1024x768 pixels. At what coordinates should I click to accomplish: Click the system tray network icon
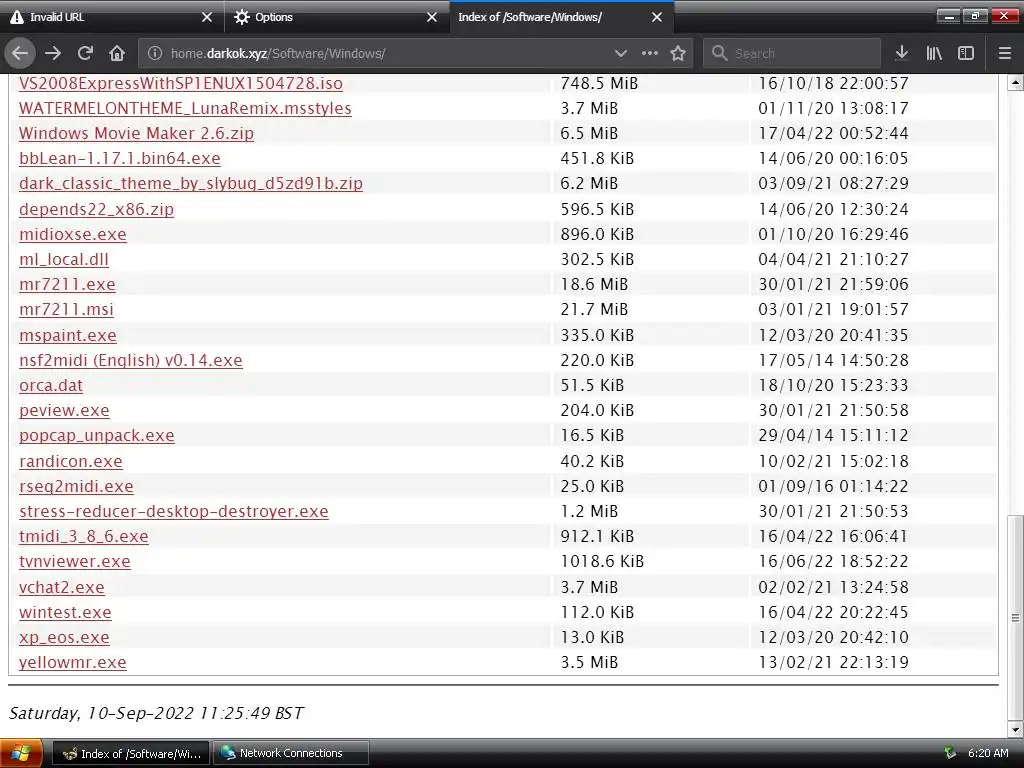coord(951,754)
